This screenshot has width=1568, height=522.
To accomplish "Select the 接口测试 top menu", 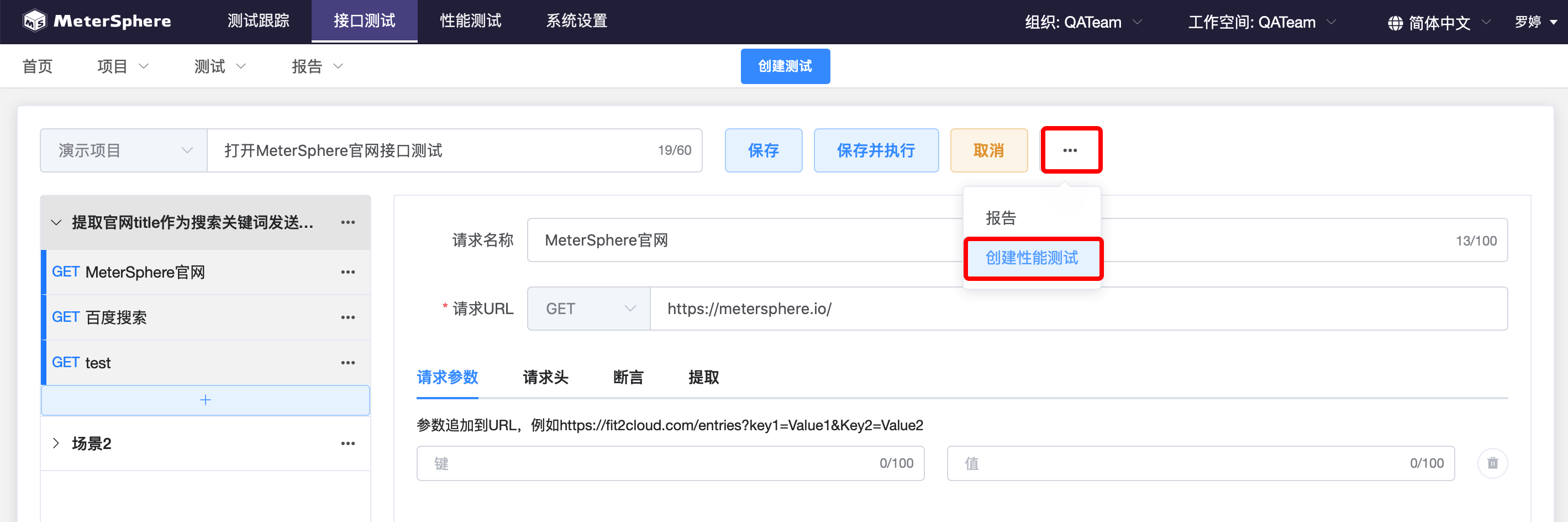I will (365, 22).
